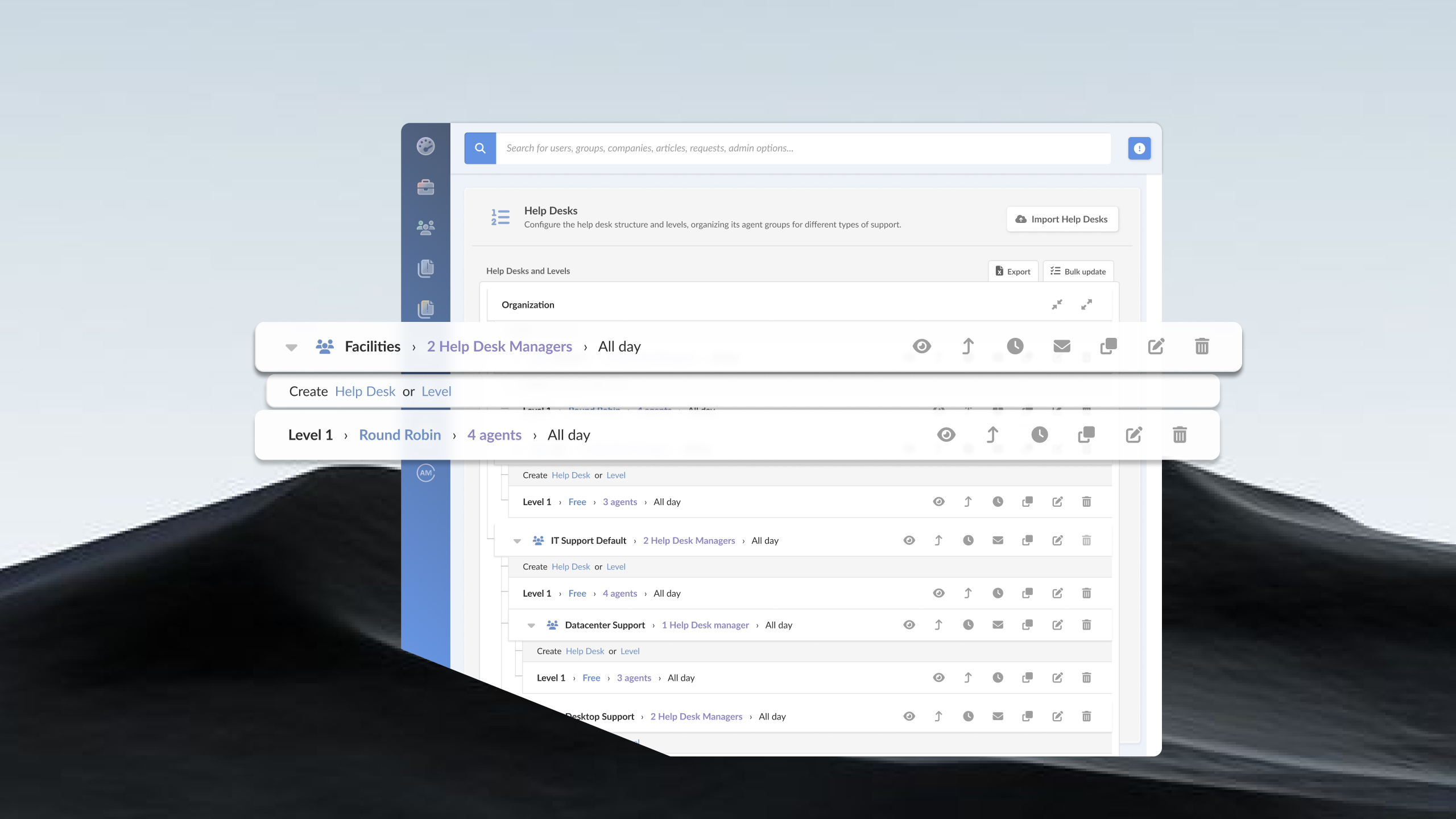Collapse the IT Support Default node

(517, 541)
